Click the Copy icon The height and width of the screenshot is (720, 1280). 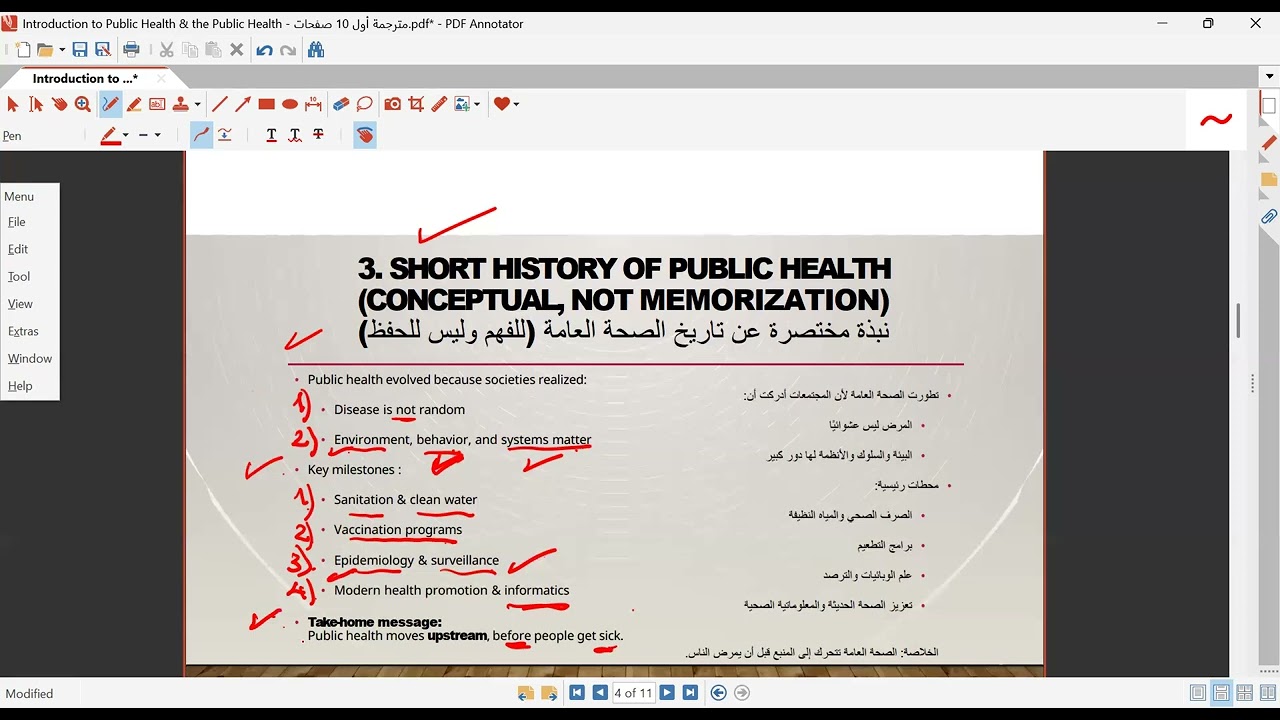[189, 49]
